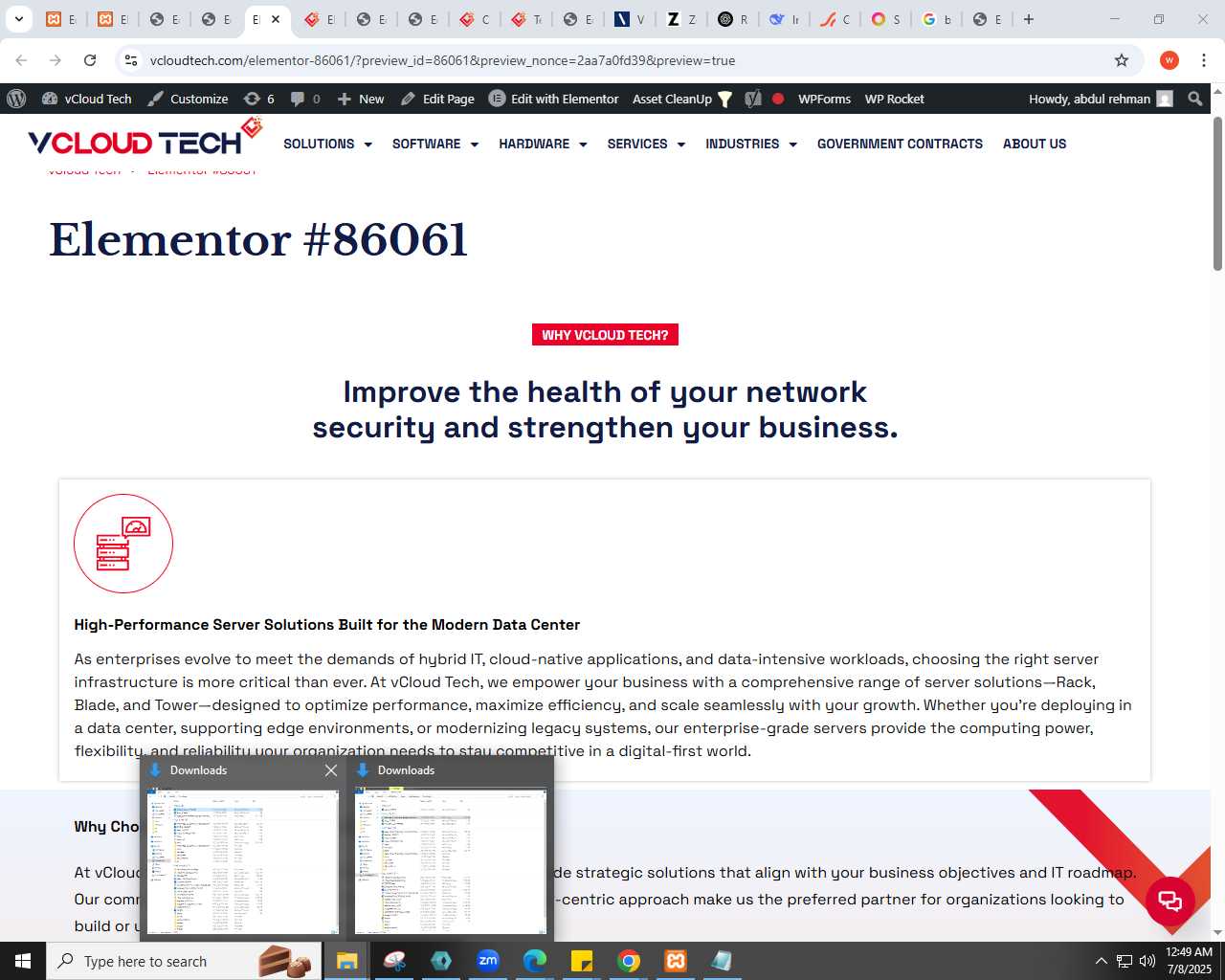Screen dimensions: 1225x980
Task: Open WP Rocket admin bar menu
Action: point(894,99)
